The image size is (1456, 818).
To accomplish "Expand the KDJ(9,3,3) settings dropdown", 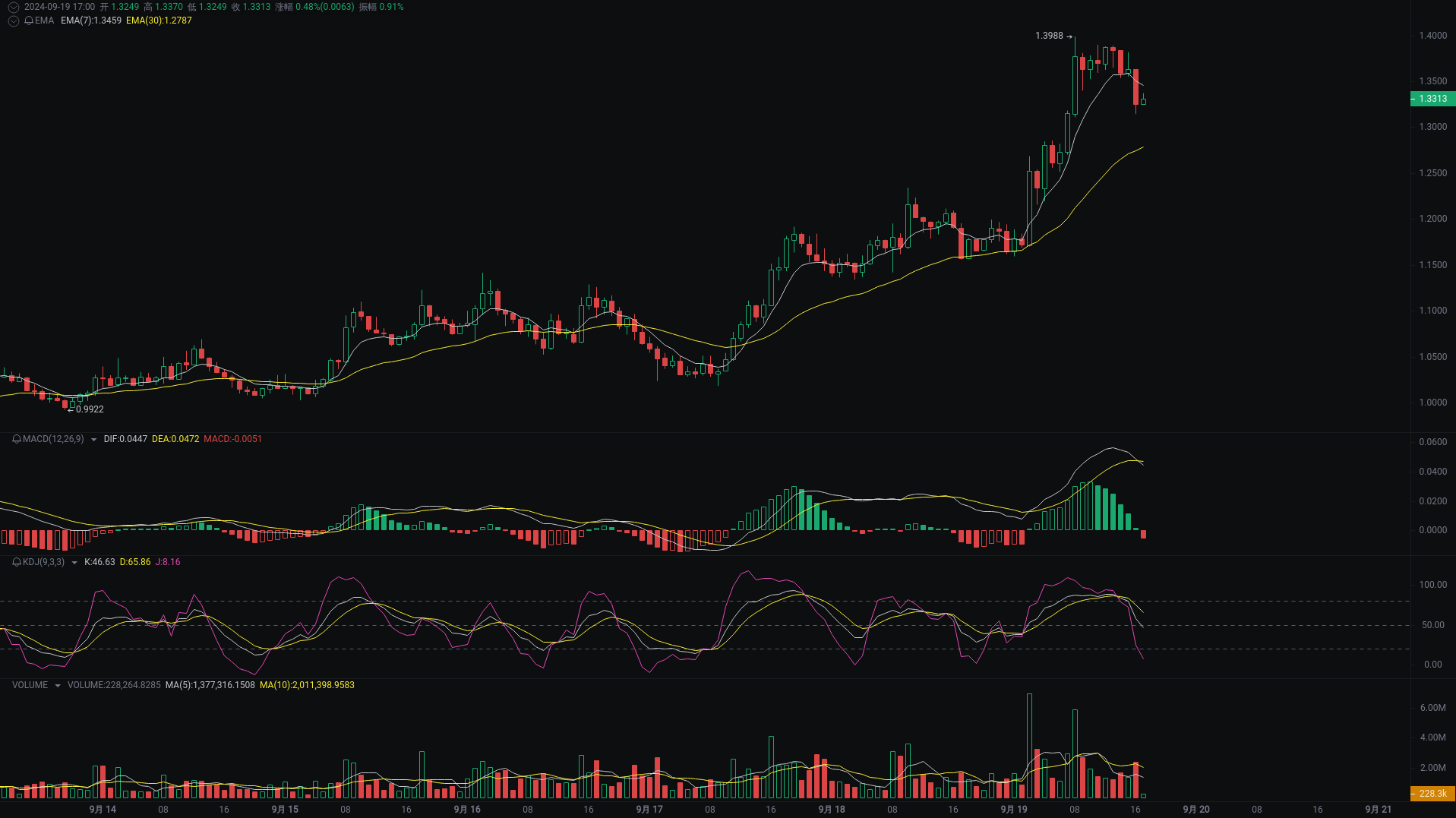I will click(x=74, y=562).
